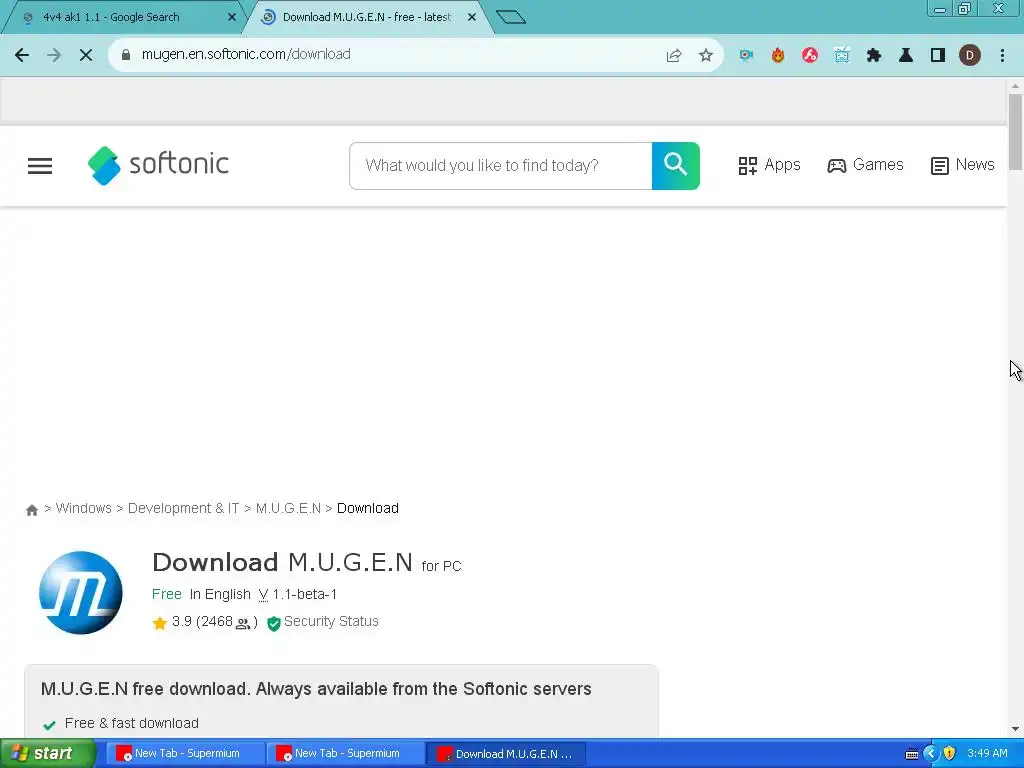The height and width of the screenshot is (768, 1024).
Task: Click the address bar URL
Action: (x=246, y=54)
